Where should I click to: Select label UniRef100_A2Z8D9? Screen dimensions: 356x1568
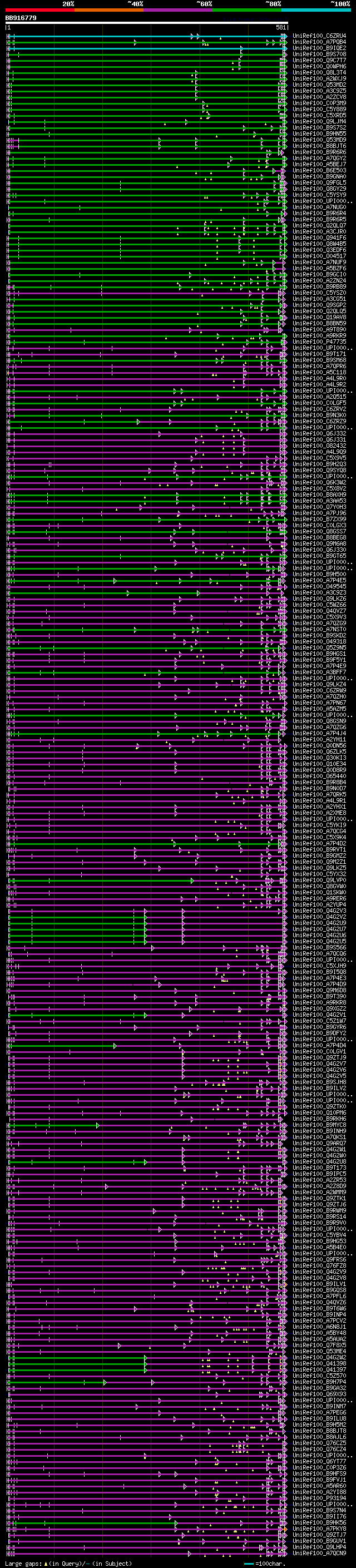coord(319,1186)
